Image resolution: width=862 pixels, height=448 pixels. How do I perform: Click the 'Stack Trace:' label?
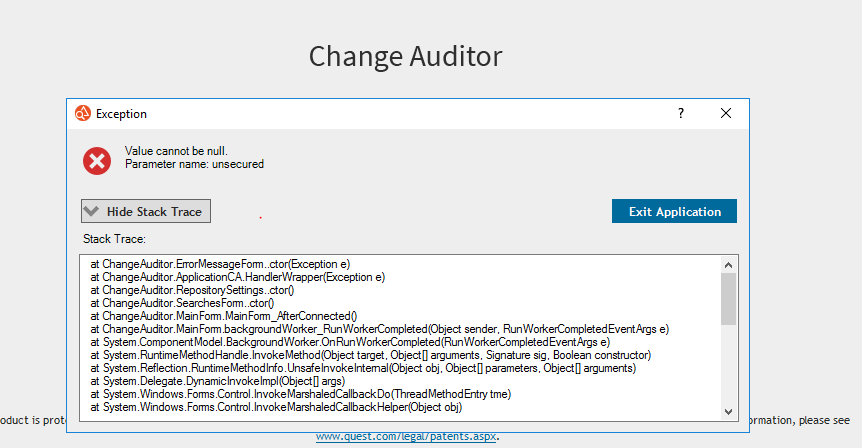click(x=114, y=239)
